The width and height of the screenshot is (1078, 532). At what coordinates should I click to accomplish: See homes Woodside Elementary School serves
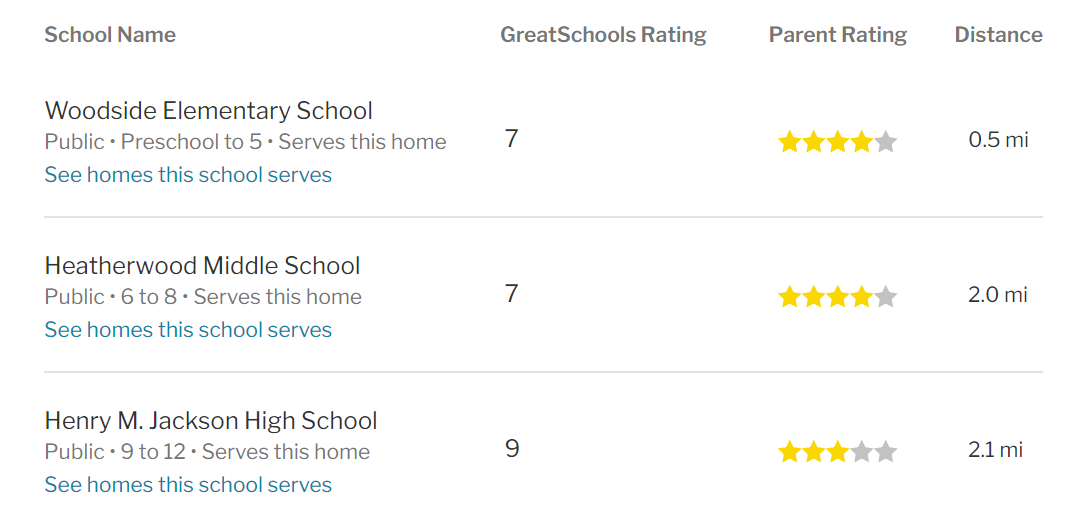point(188,175)
